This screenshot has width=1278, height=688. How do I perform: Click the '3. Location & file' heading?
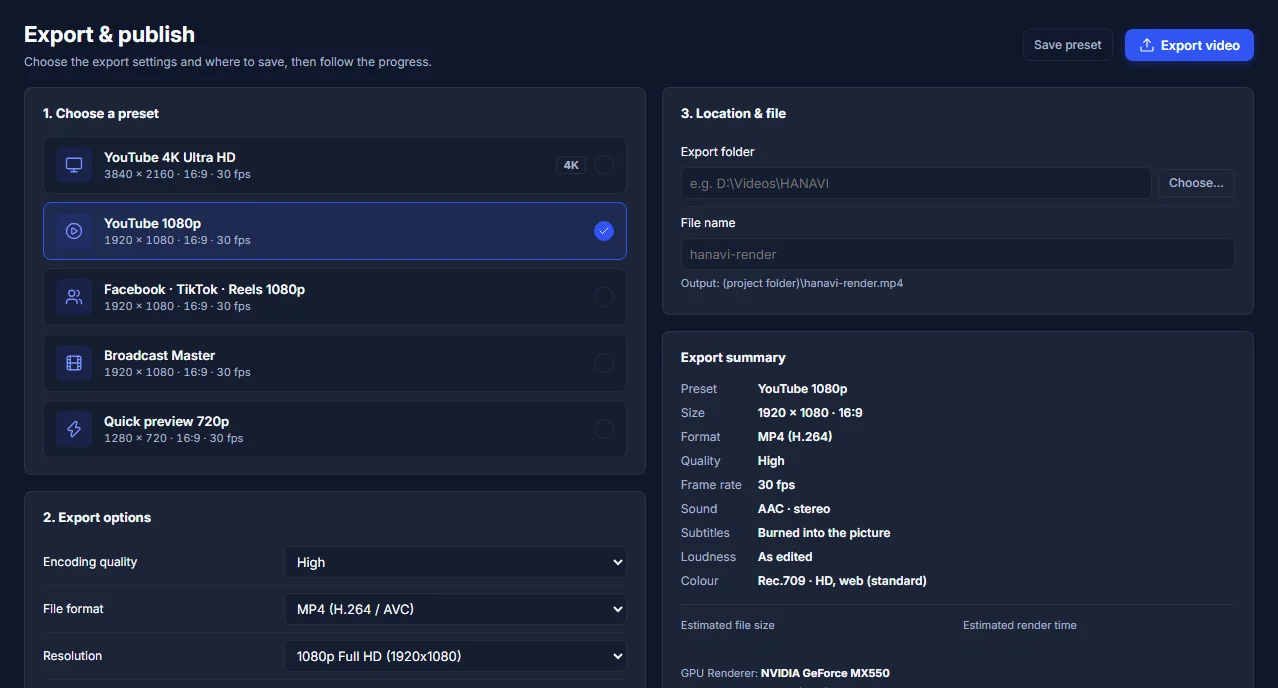(733, 114)
